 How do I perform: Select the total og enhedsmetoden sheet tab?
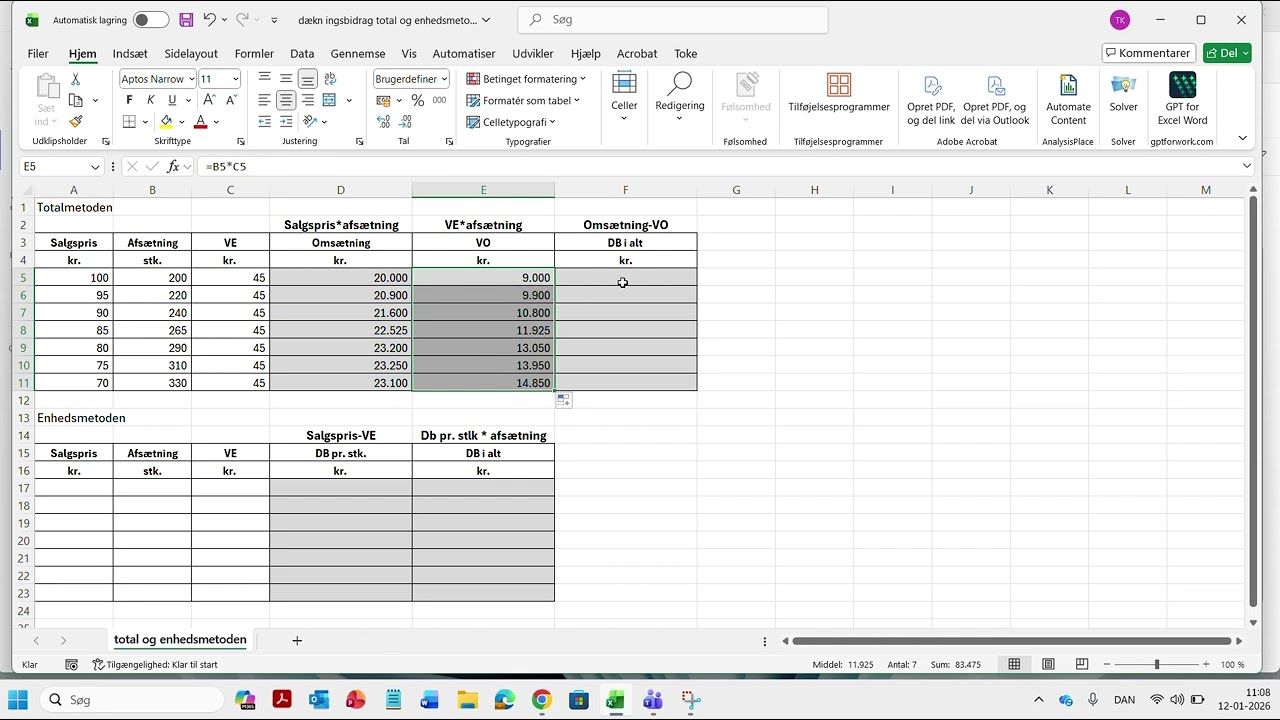click(x=180, y=640)
